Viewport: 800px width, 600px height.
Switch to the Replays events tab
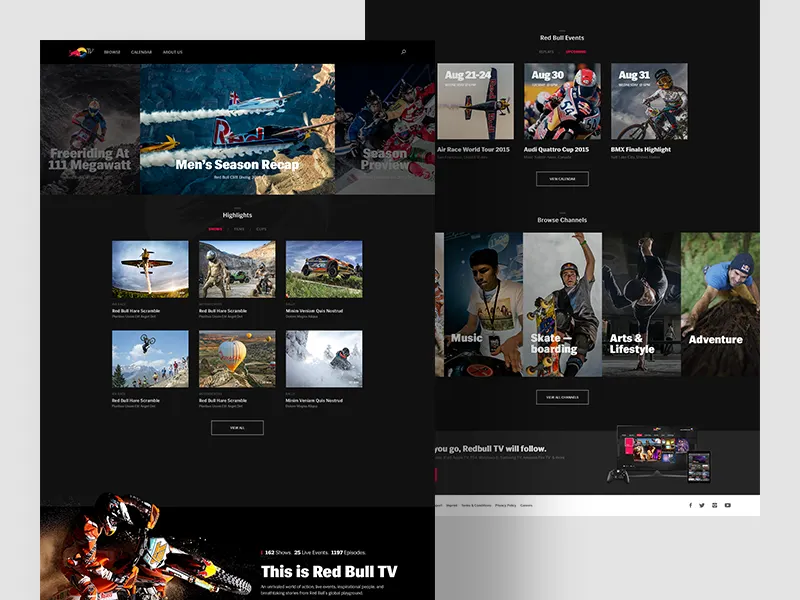546,52
